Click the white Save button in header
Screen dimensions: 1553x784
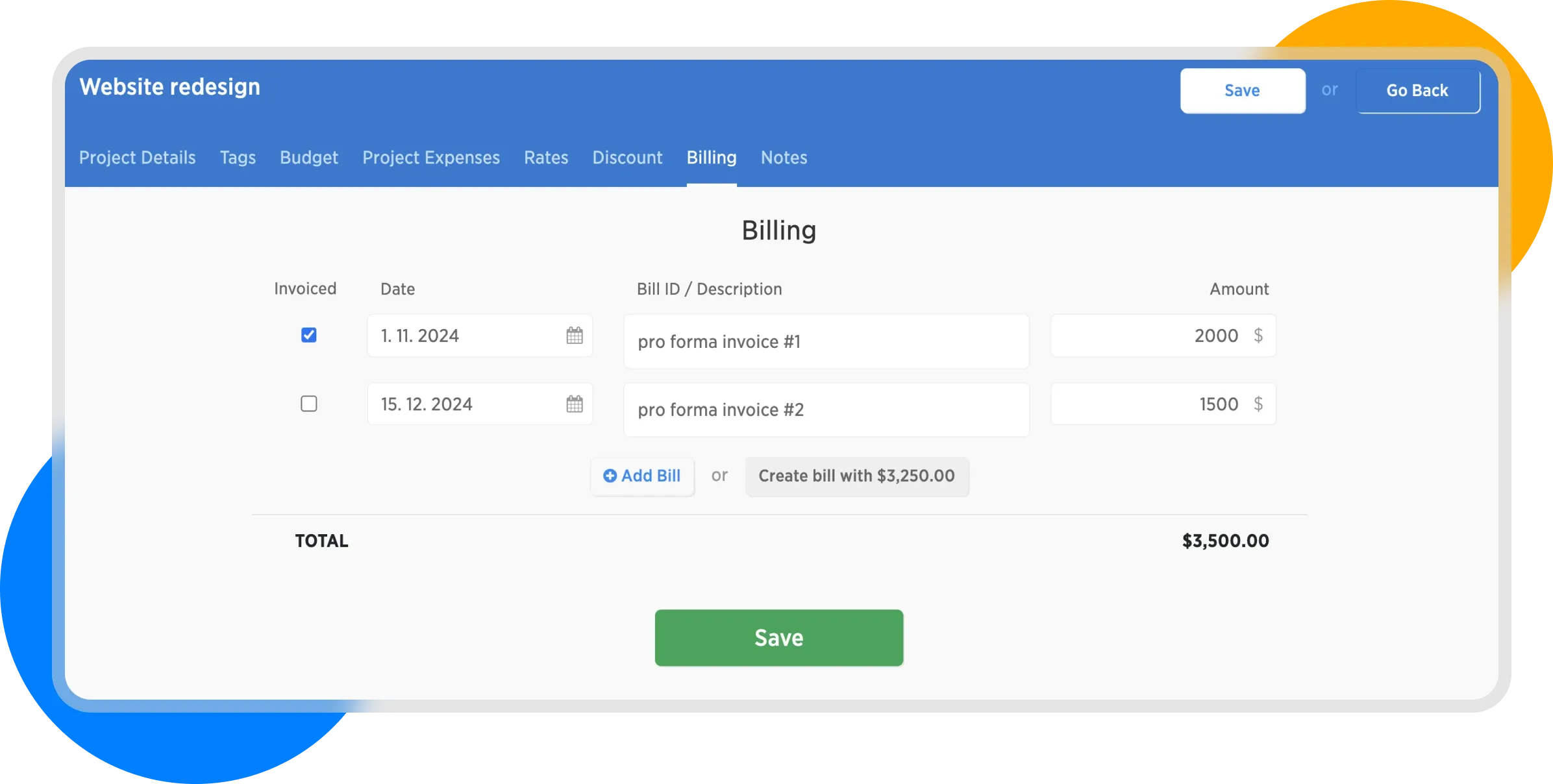(x=1242, y=91)
